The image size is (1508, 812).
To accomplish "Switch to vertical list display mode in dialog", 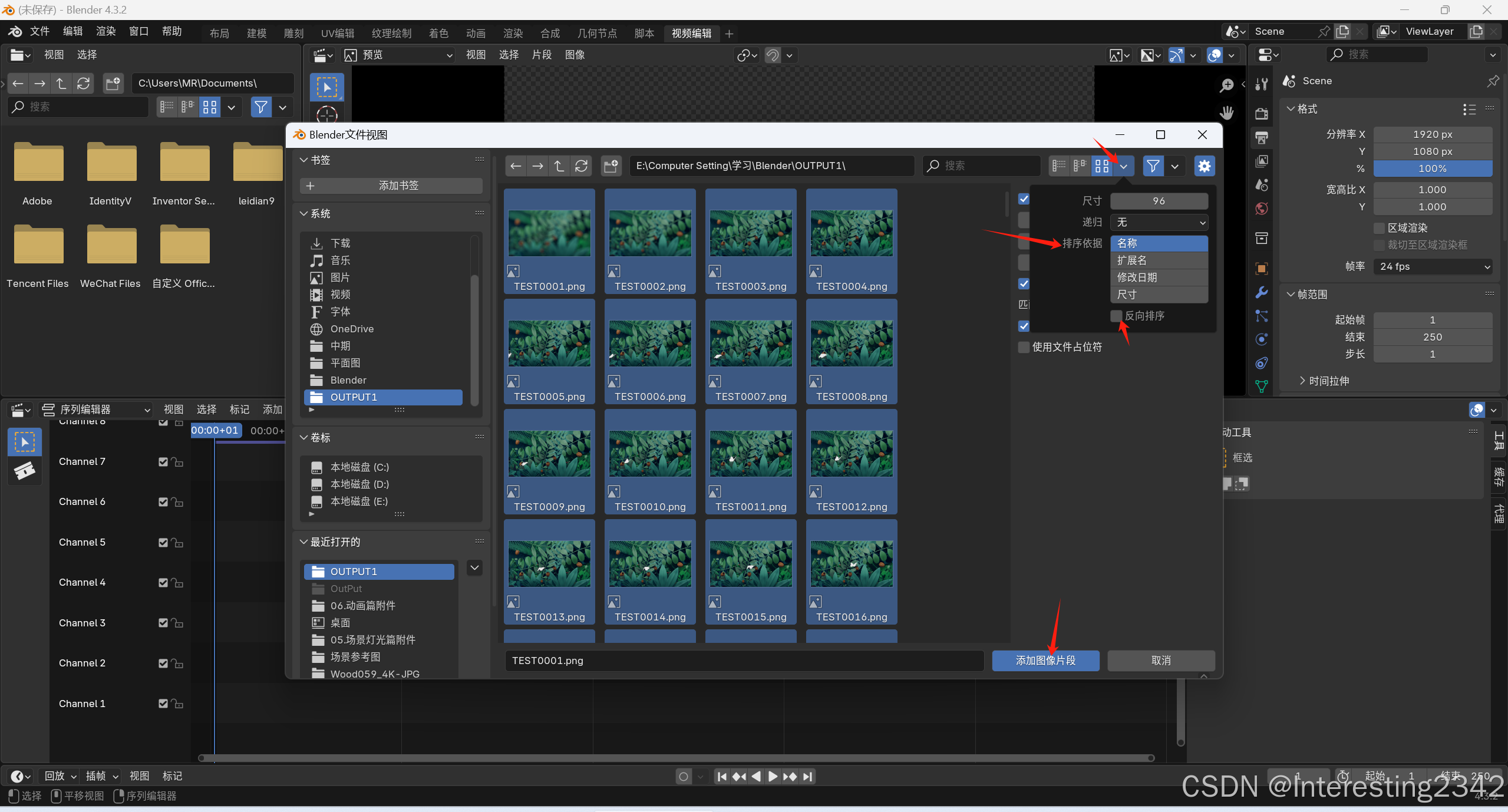I will (x=1059, y=166).
